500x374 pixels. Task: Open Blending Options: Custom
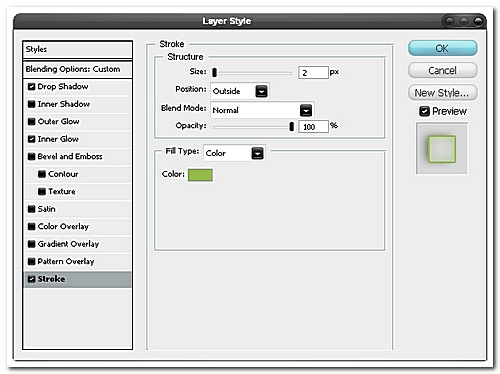[77, 69]
